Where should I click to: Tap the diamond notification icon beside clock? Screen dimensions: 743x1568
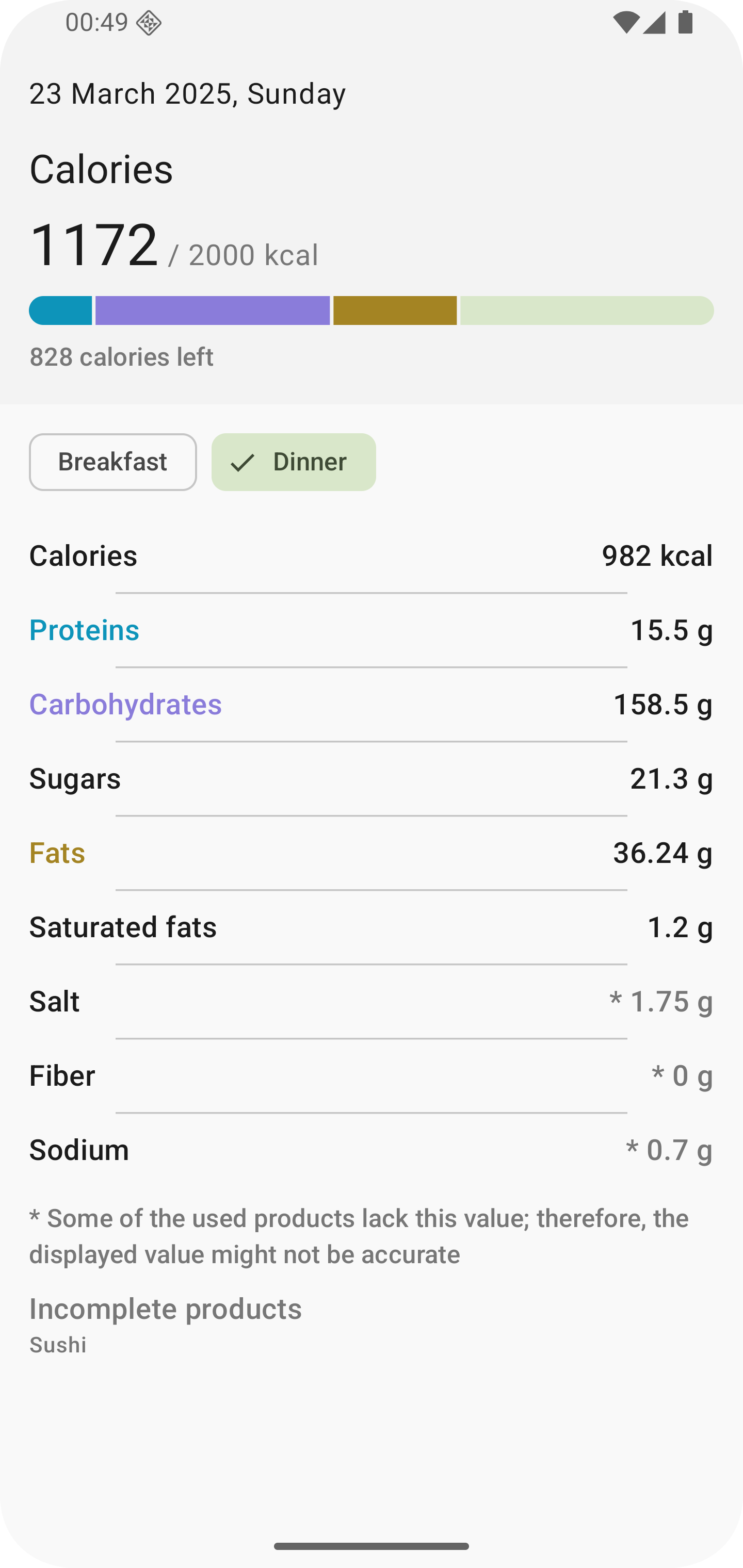(x=149, y=24)
